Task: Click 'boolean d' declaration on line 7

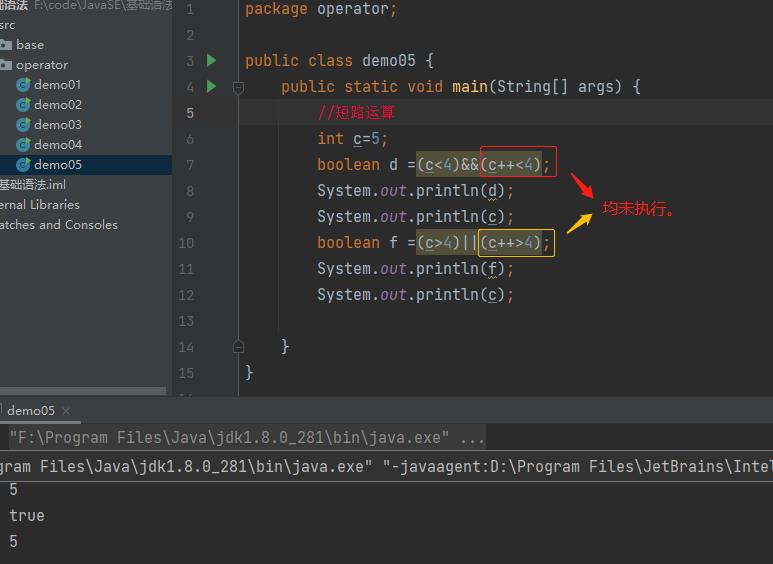Action: 357,165
